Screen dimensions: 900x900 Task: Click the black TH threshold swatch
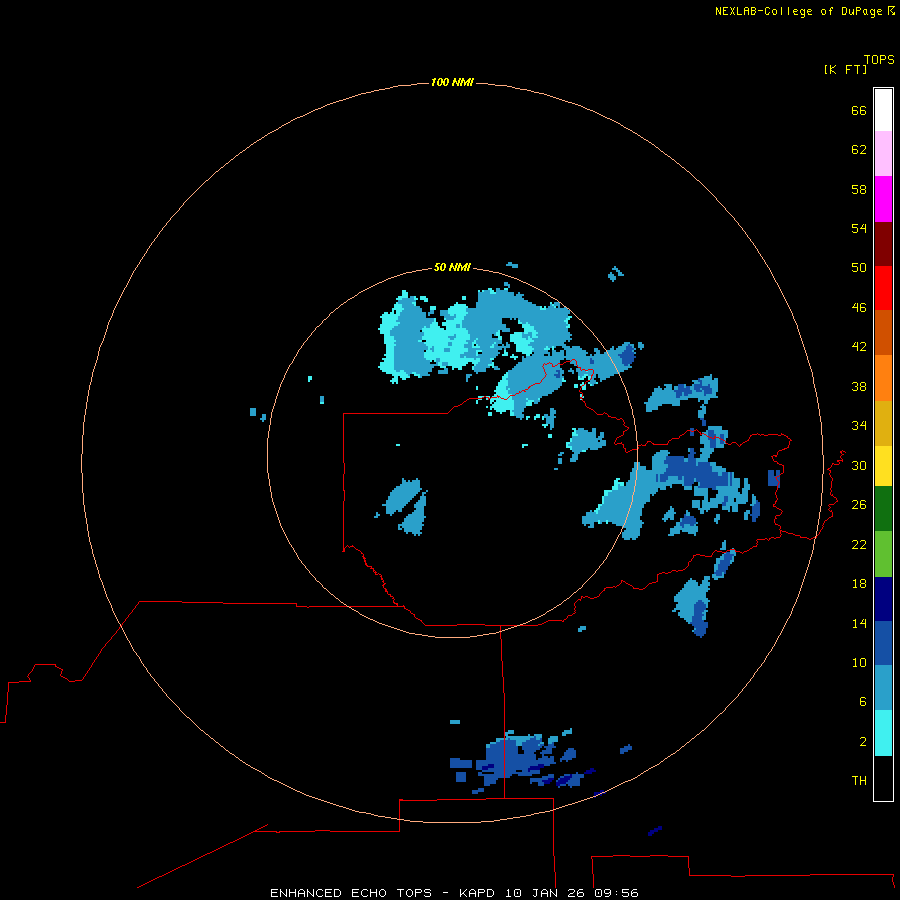[883, 778]
